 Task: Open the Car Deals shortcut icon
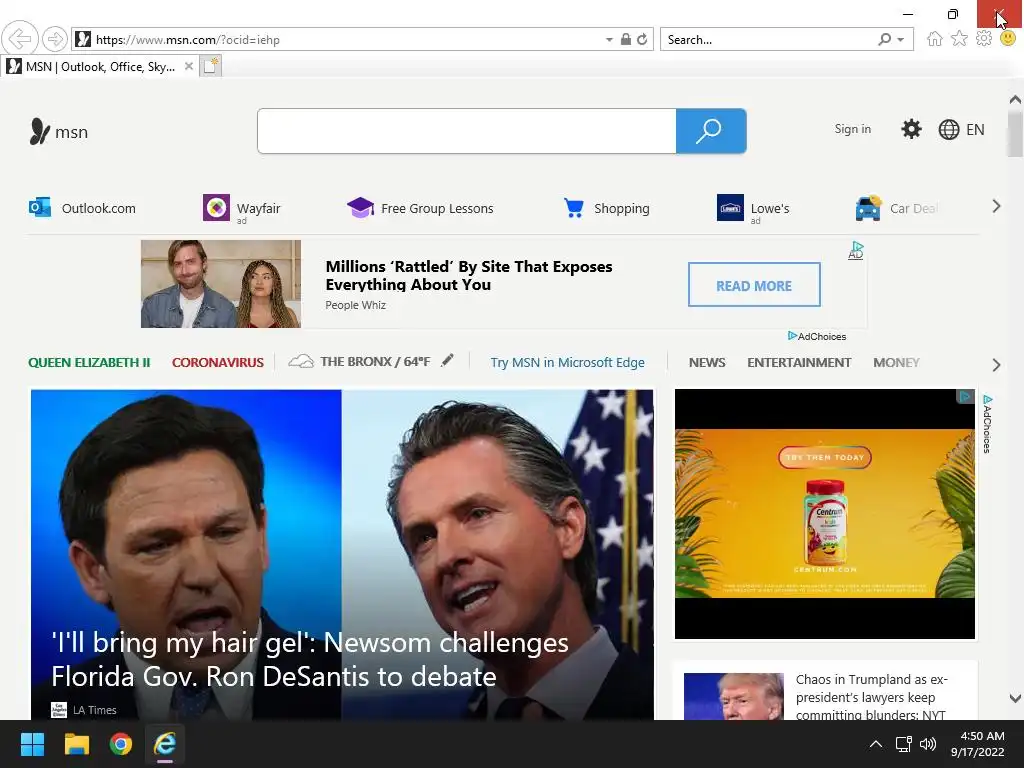coord(869,208)
